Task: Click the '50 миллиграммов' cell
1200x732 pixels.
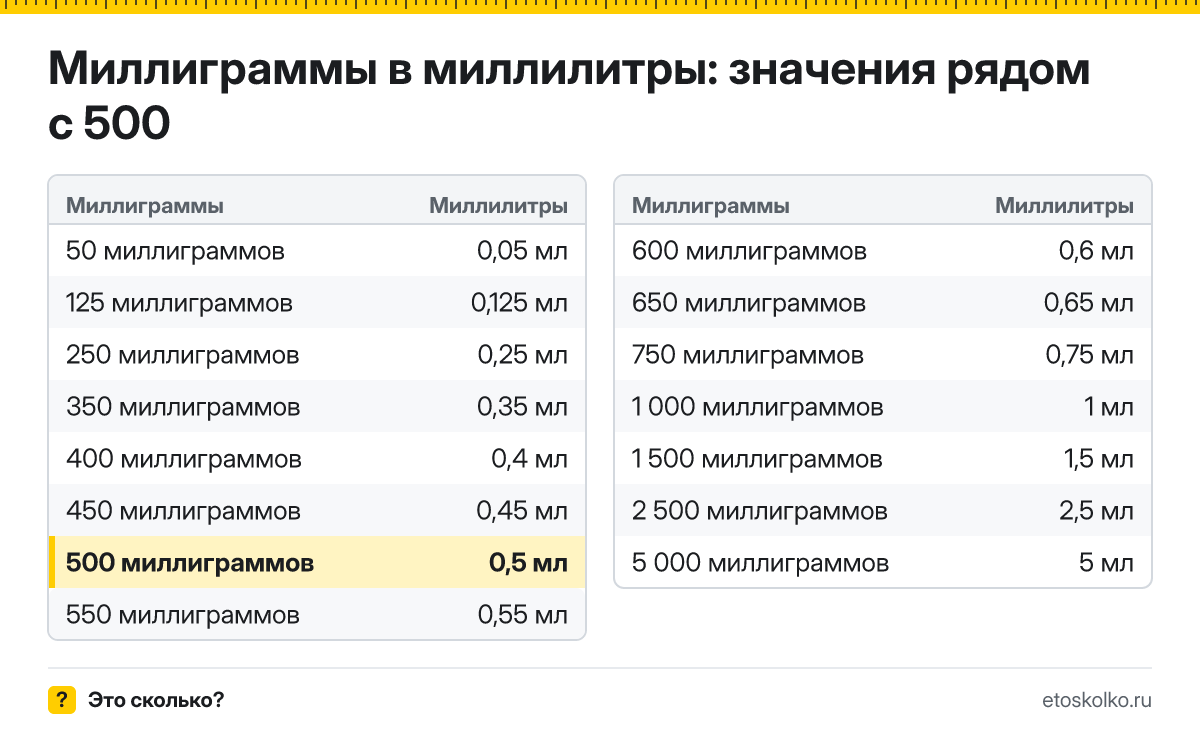Action: 175,251
